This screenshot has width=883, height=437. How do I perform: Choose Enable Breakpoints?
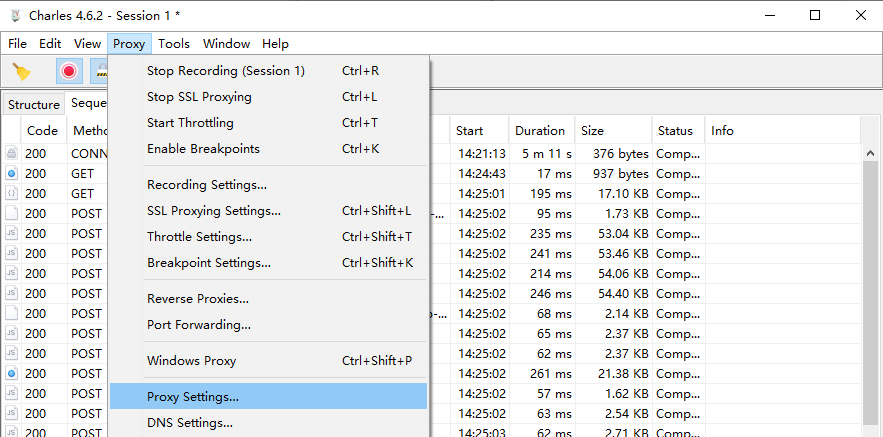pyautogui.click(x=268, y=149)
